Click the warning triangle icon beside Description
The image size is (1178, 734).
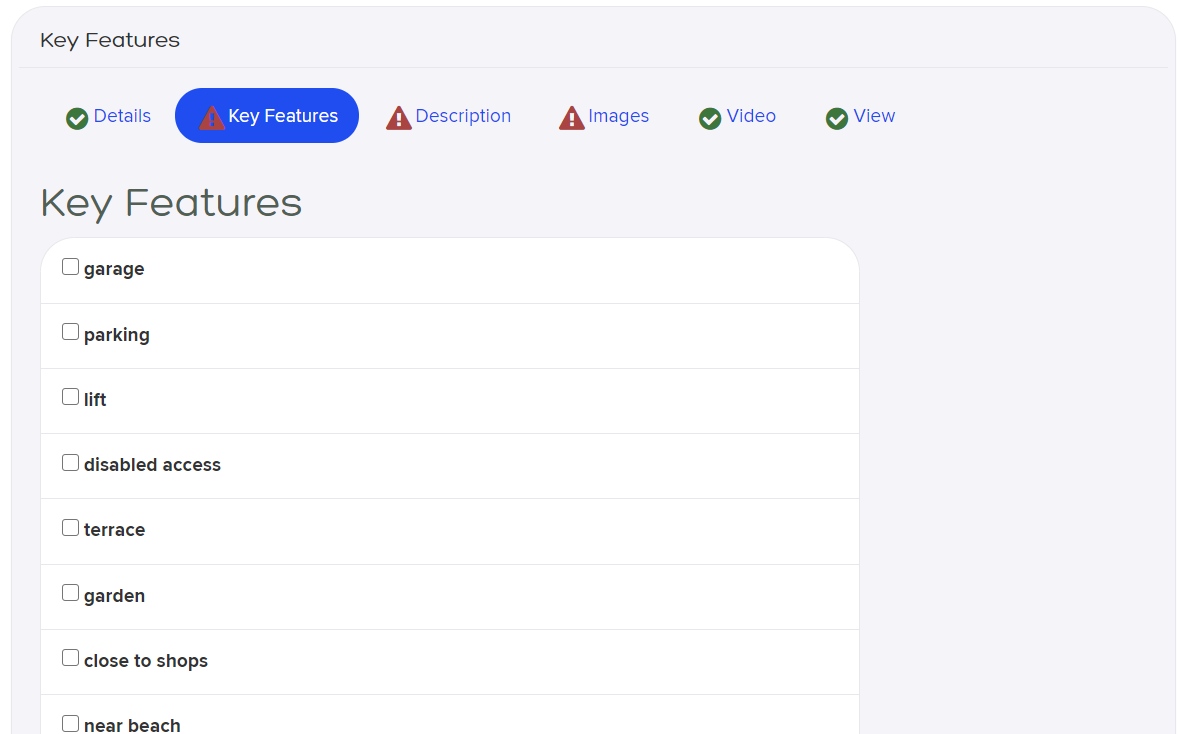point(398,117)
